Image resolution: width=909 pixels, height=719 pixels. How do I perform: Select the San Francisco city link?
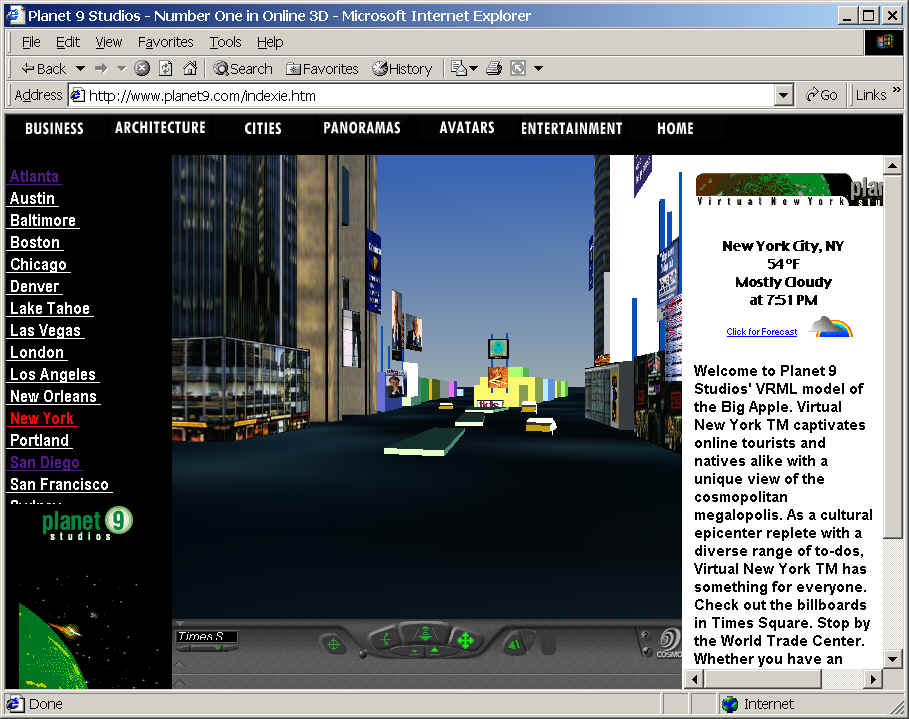[59, 485]
